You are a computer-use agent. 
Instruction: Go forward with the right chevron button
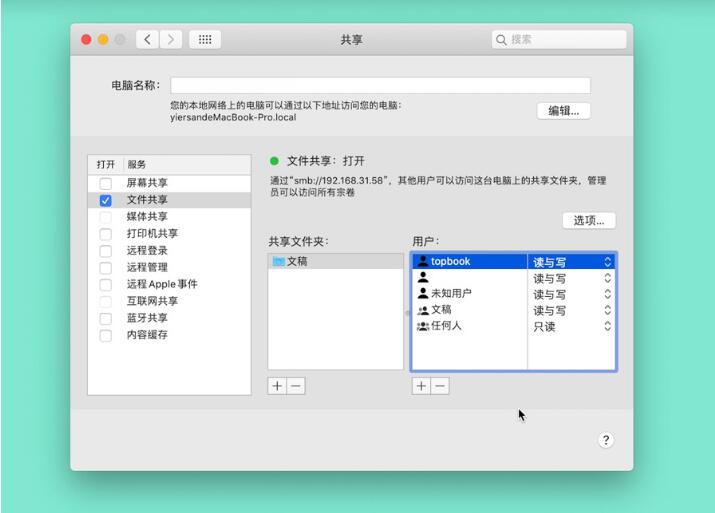(x=171, y=40)
